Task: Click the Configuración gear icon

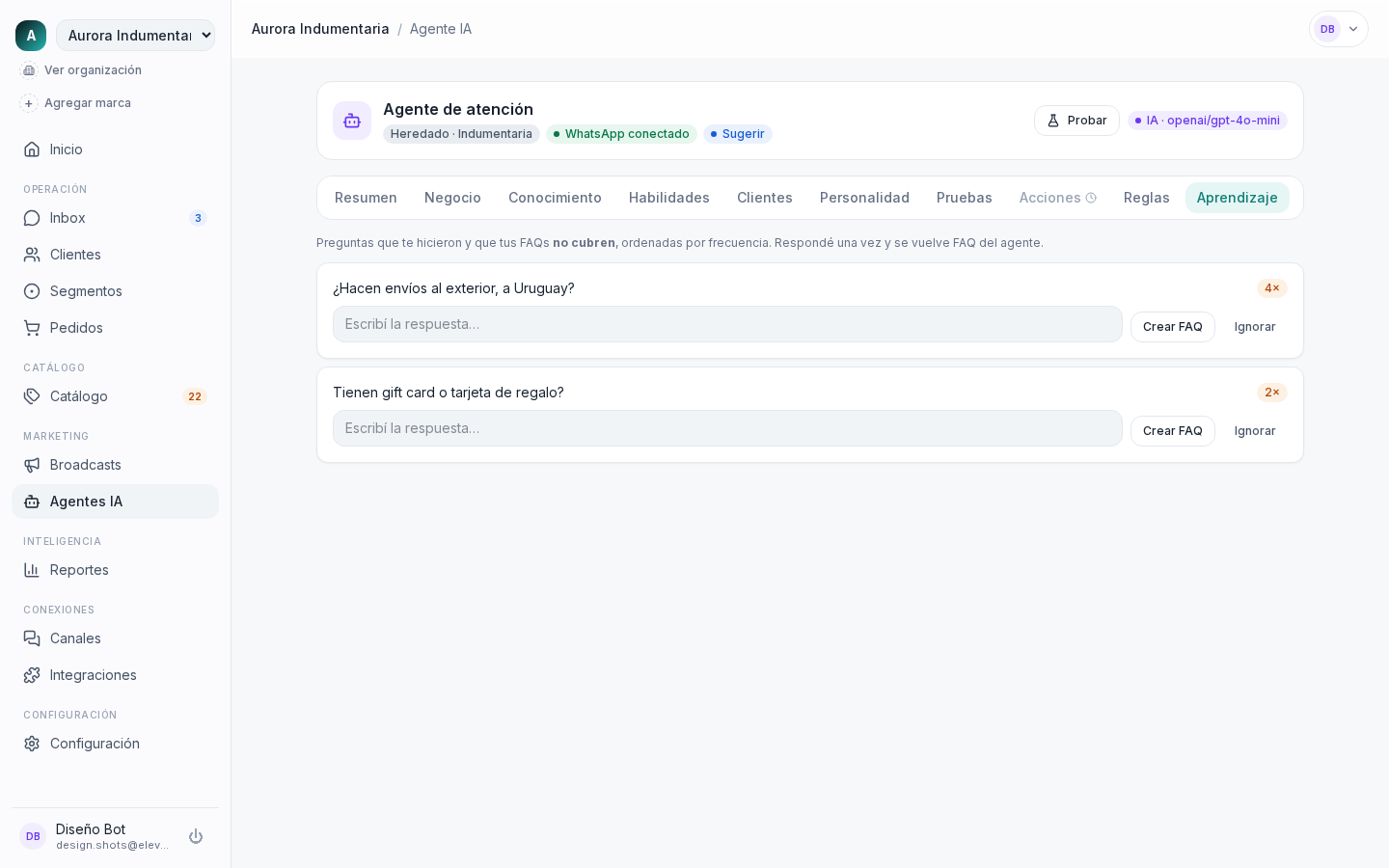Action: [32, 744]
